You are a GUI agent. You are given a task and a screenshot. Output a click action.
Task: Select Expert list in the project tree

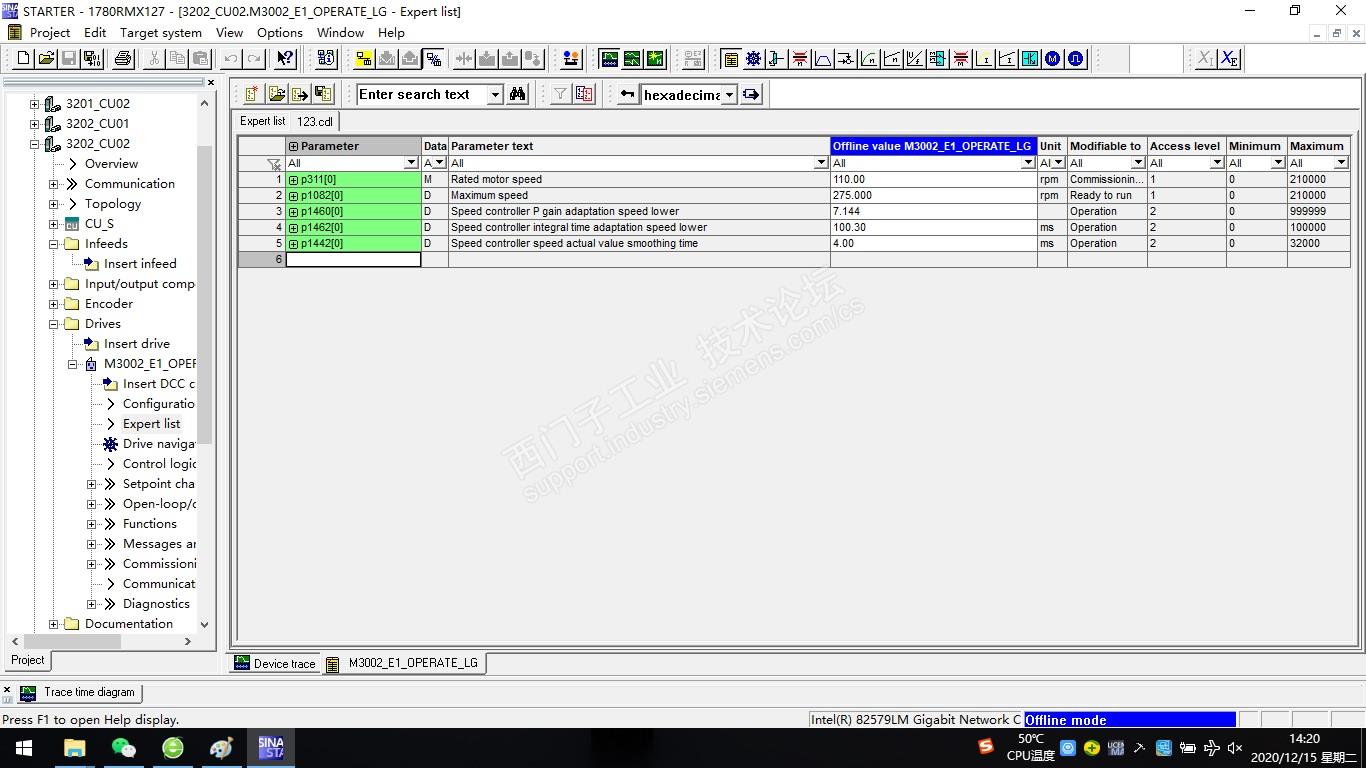pyautogui.click(x=151, y=424)
